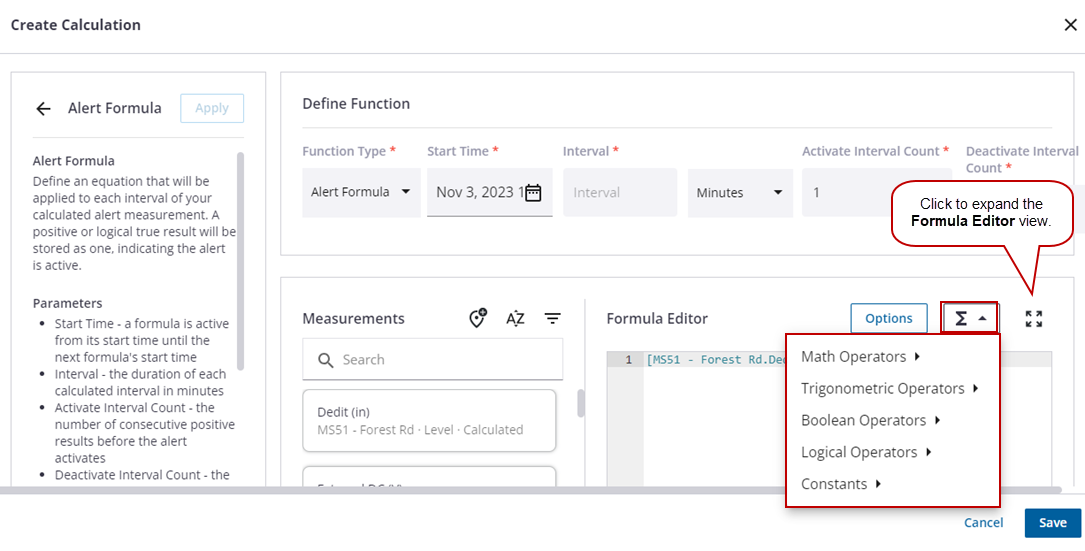Open the Boolean Operators submenu
Image resolution: width=1085 pixels, height=551 pixels.
pyautogui.click(x=870, y=421)
